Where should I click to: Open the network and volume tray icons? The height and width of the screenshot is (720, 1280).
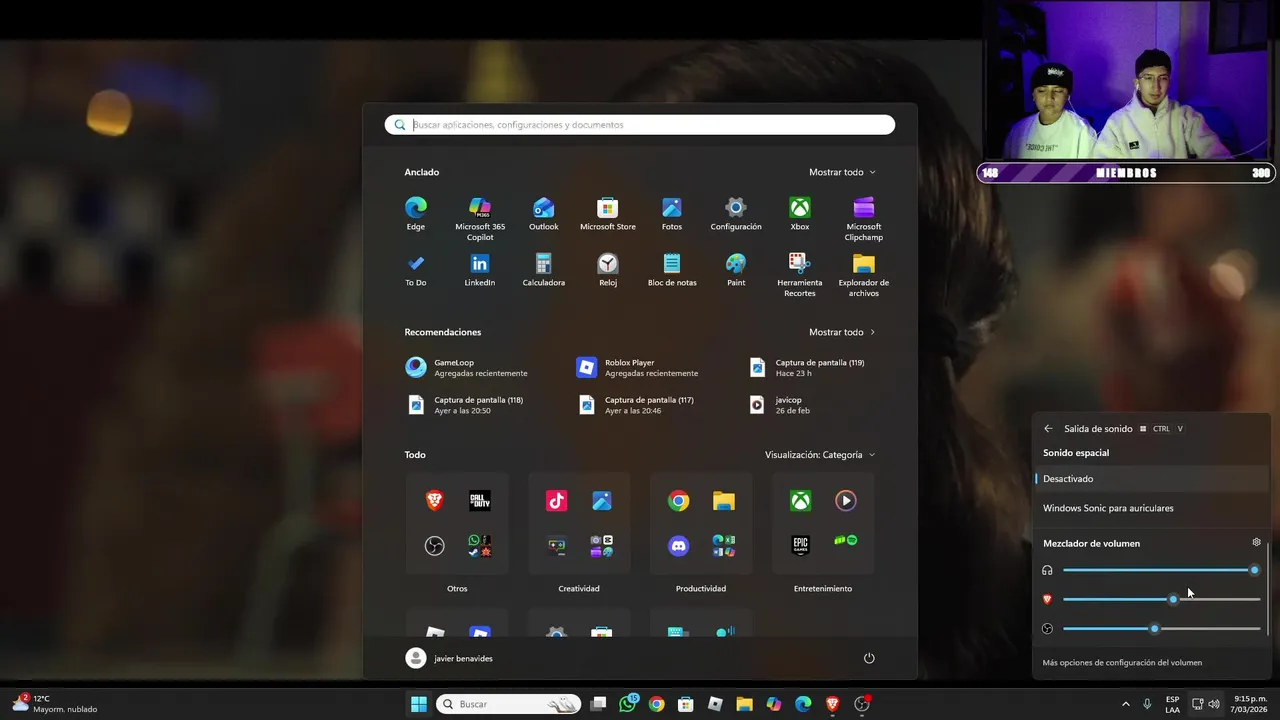point(1205,704)
